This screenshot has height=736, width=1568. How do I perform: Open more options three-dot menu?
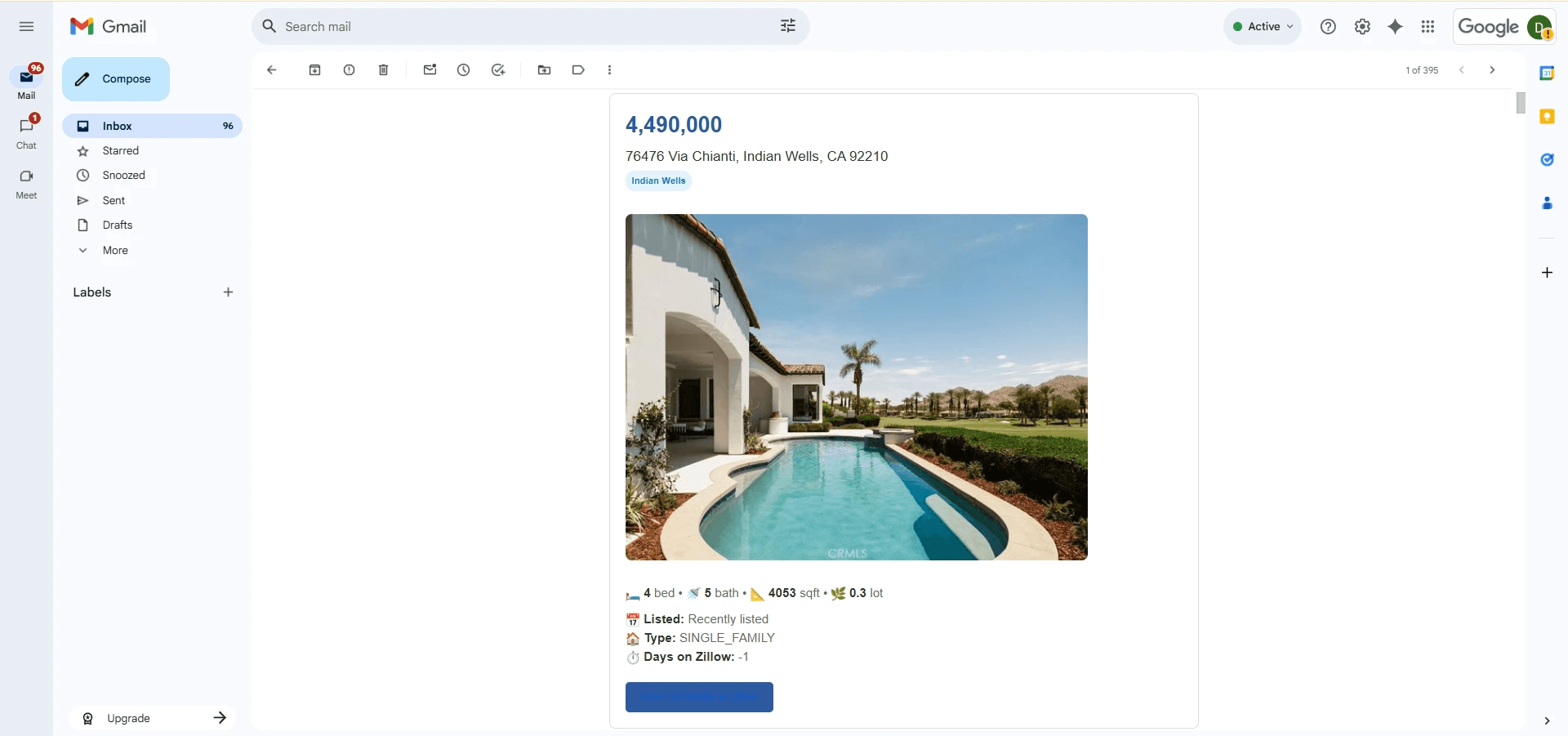coord(609,70)
